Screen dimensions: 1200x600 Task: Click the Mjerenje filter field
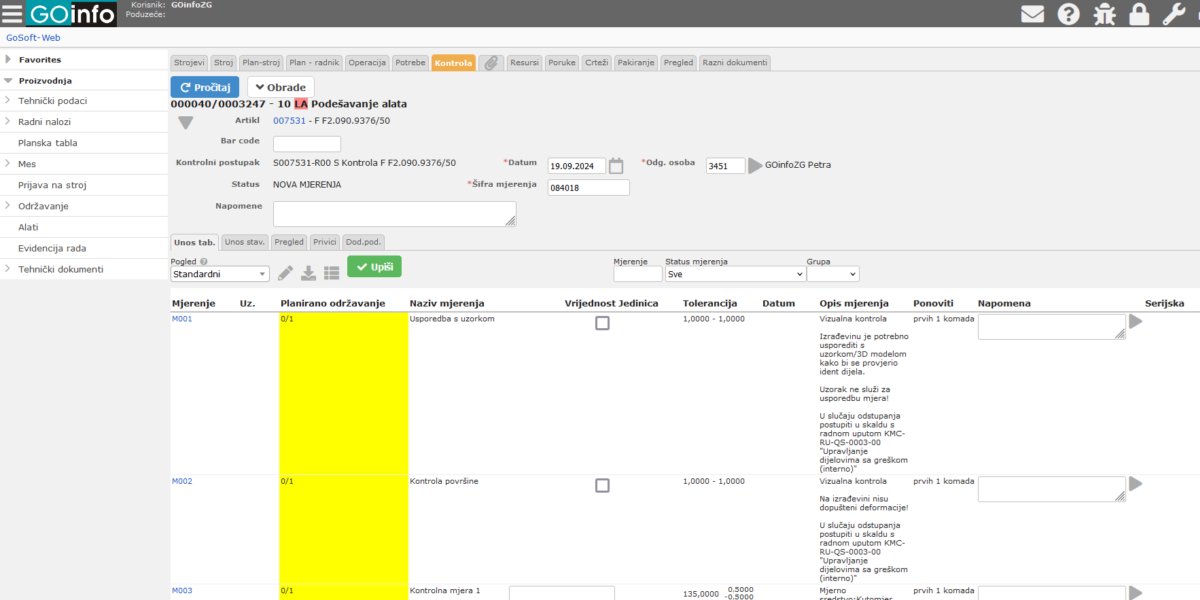638,274
